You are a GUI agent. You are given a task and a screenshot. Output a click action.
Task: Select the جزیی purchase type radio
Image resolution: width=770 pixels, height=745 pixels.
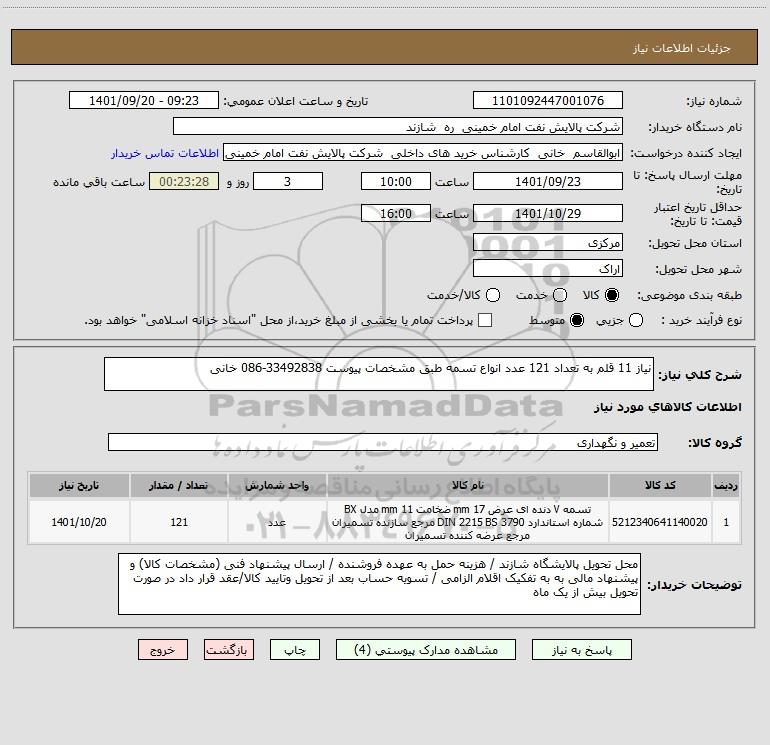click(x=636, y=320)
